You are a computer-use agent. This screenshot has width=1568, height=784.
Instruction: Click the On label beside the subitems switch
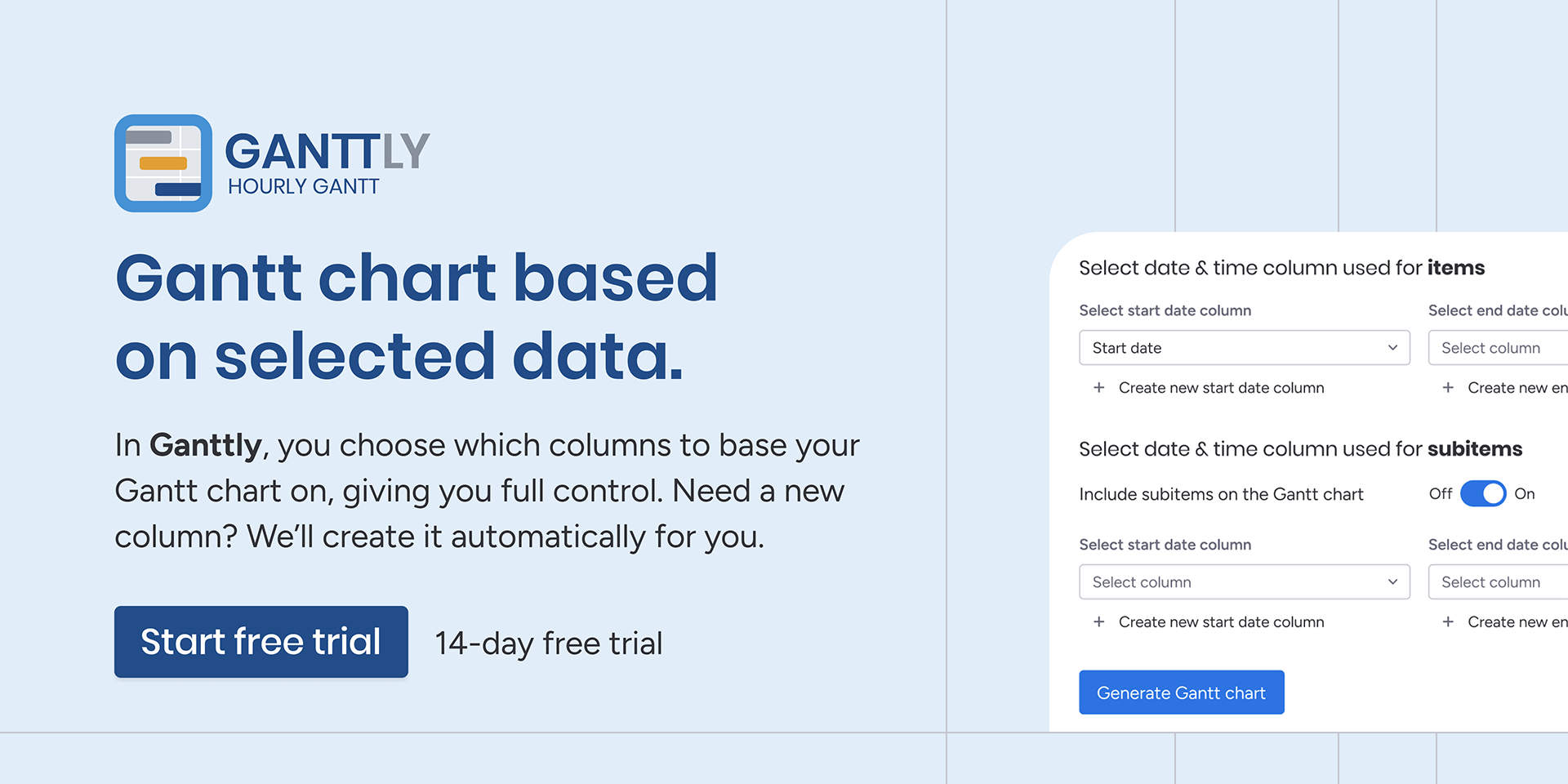[1525, 494]
